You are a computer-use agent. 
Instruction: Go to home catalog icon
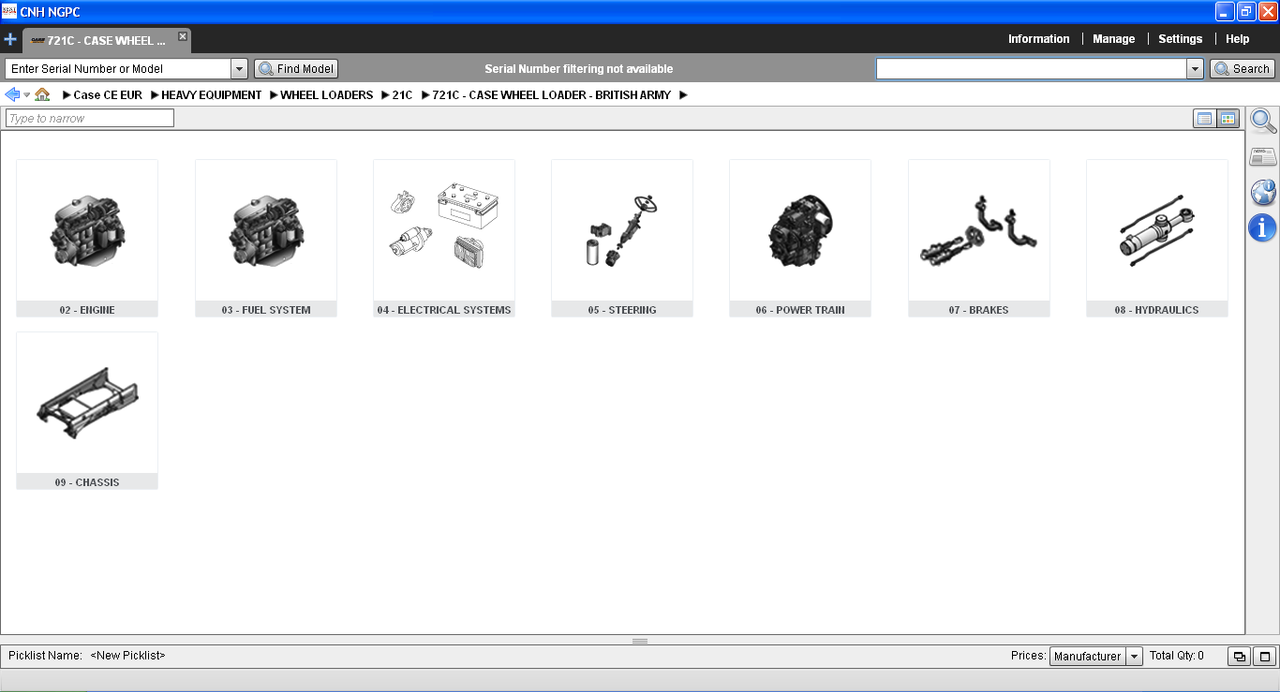click(x=42, y=94)
